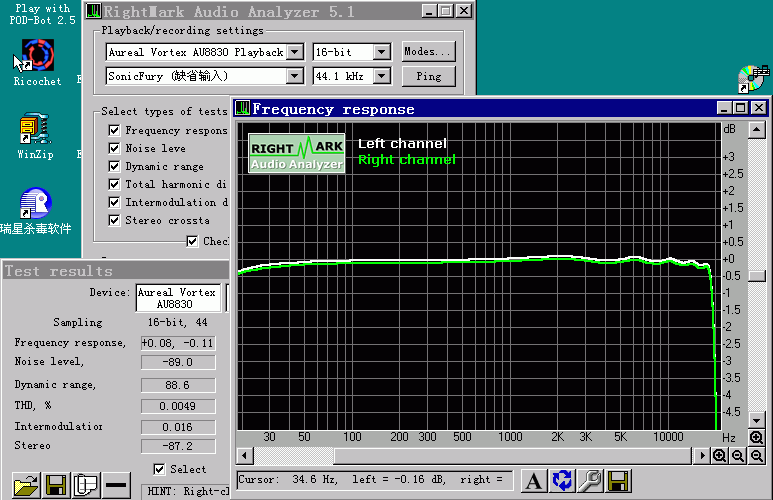Click the Ping button
The image size is (773, 500).
[428, 76]
